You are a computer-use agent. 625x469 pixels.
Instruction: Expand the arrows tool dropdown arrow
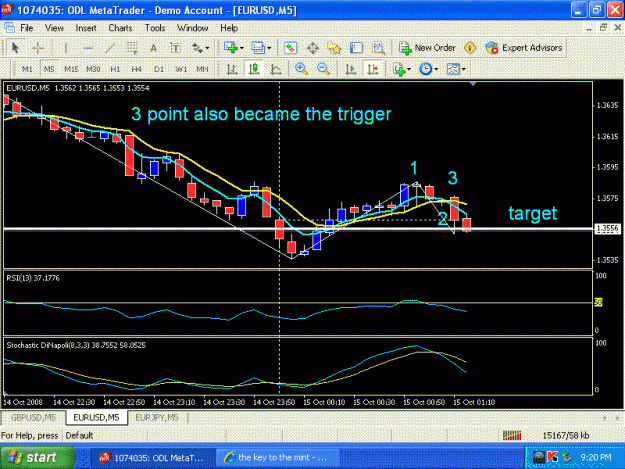(207, 48)
